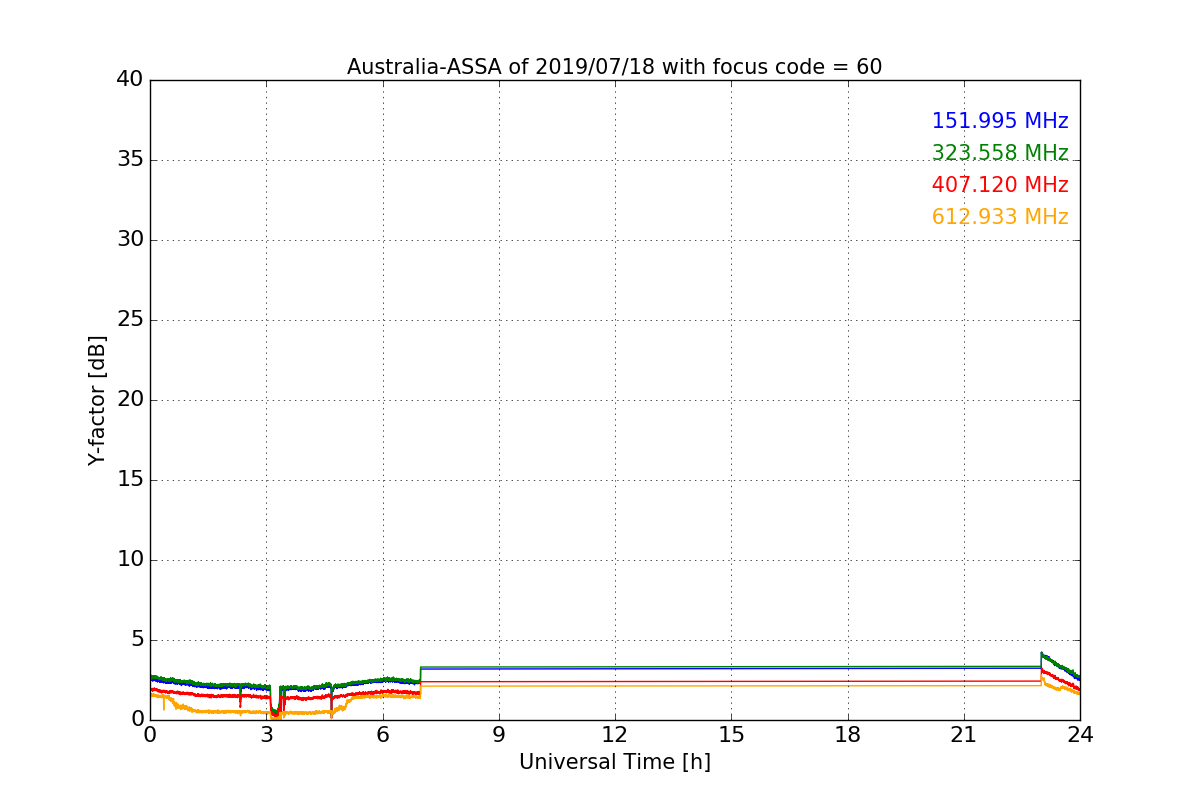Viewport: 1200px width, 800px height.
Task: Click the x-axis tick label 15
Action: pos(731,735)
